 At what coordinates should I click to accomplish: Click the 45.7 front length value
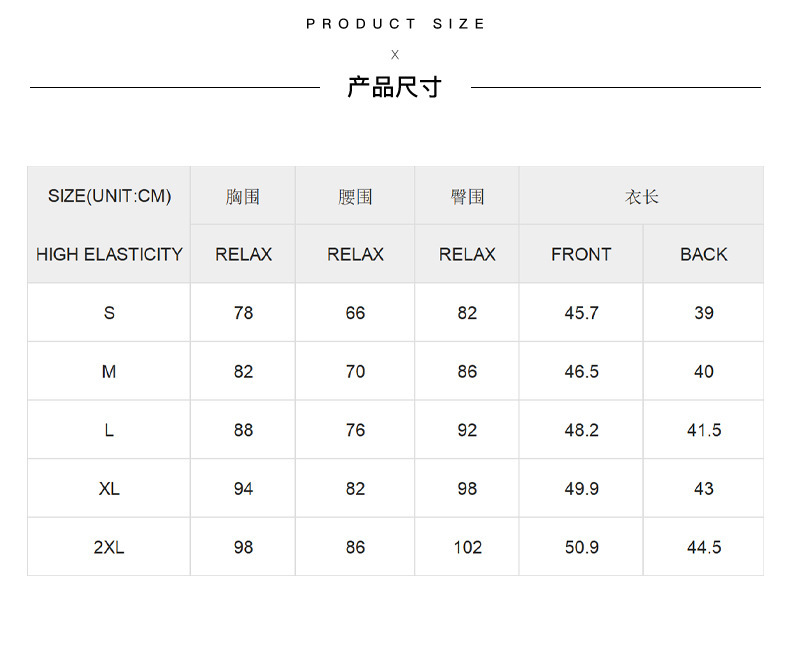click(x=581, y=313)
